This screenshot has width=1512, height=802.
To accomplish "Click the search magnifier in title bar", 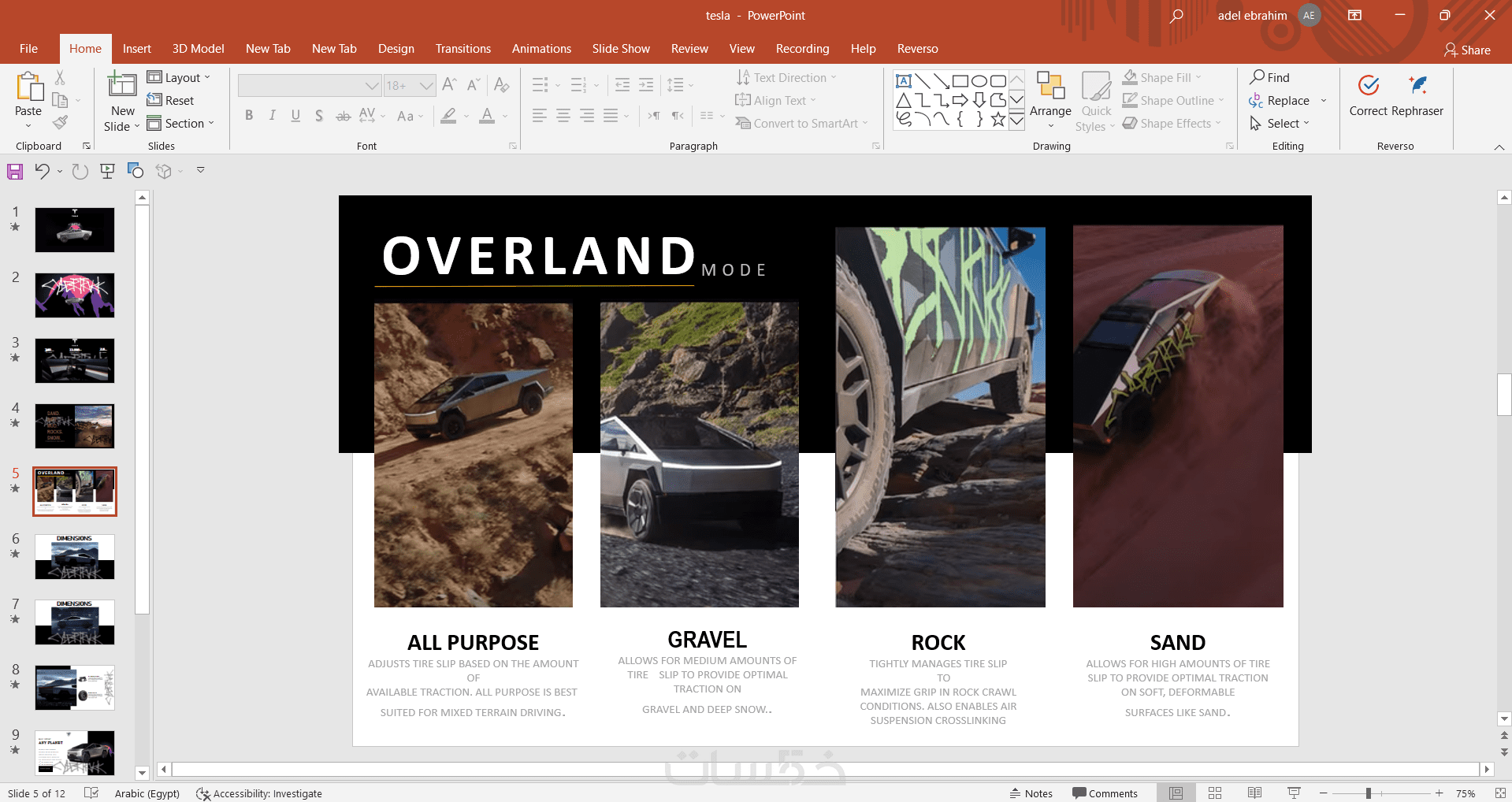I will click(x=1176, y=16).
